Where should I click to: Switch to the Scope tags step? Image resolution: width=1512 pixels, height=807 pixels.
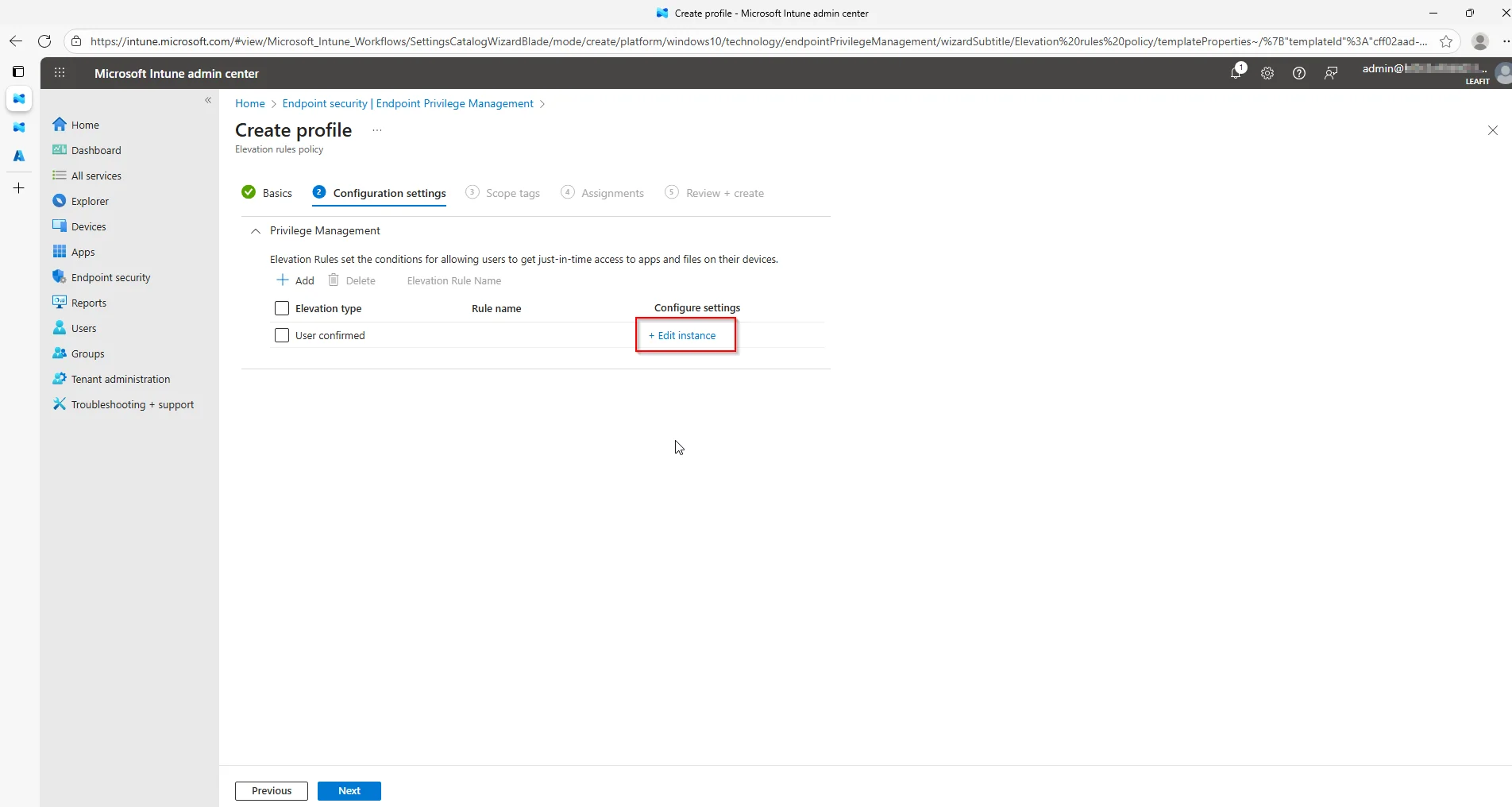coord(503,193)
